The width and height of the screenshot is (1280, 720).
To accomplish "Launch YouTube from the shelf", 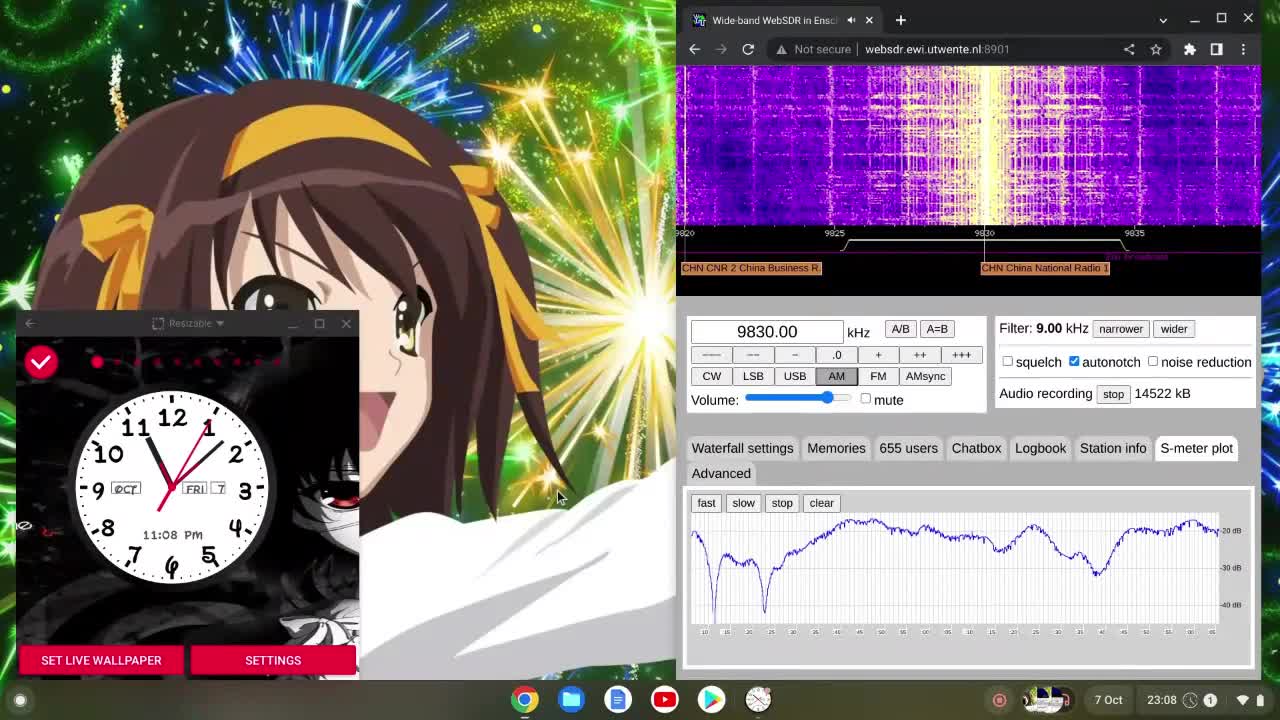I will click(x=664, y=700).
